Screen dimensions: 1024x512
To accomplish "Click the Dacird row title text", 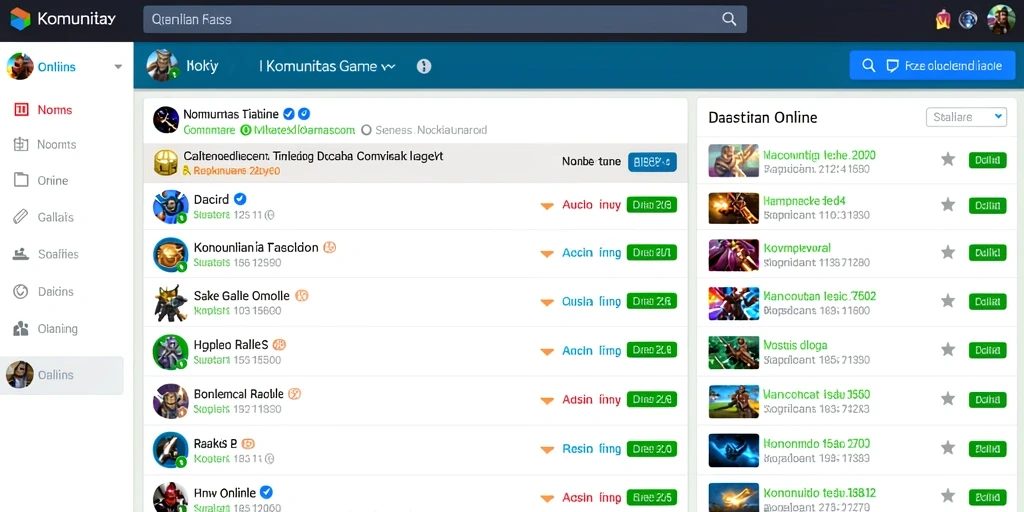I will [x=211, y=199].
